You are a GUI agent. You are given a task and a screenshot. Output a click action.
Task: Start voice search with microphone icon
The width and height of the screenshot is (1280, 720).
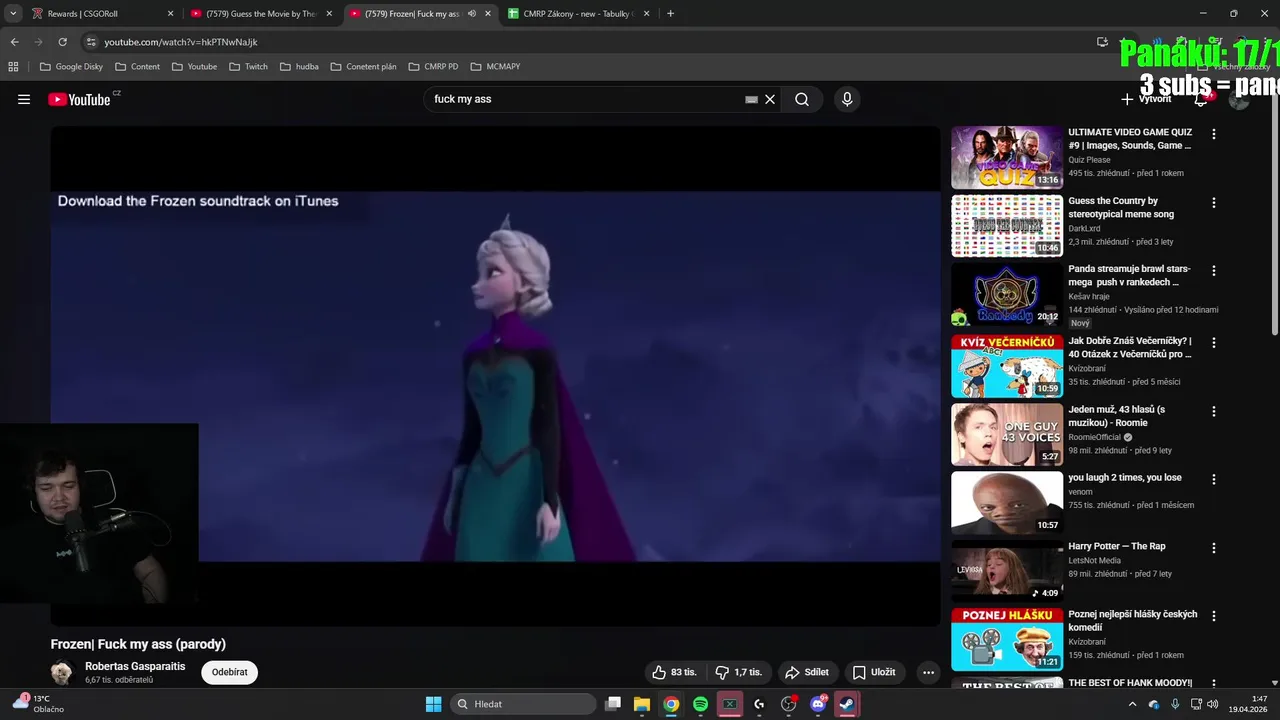(x=847, y=99)
